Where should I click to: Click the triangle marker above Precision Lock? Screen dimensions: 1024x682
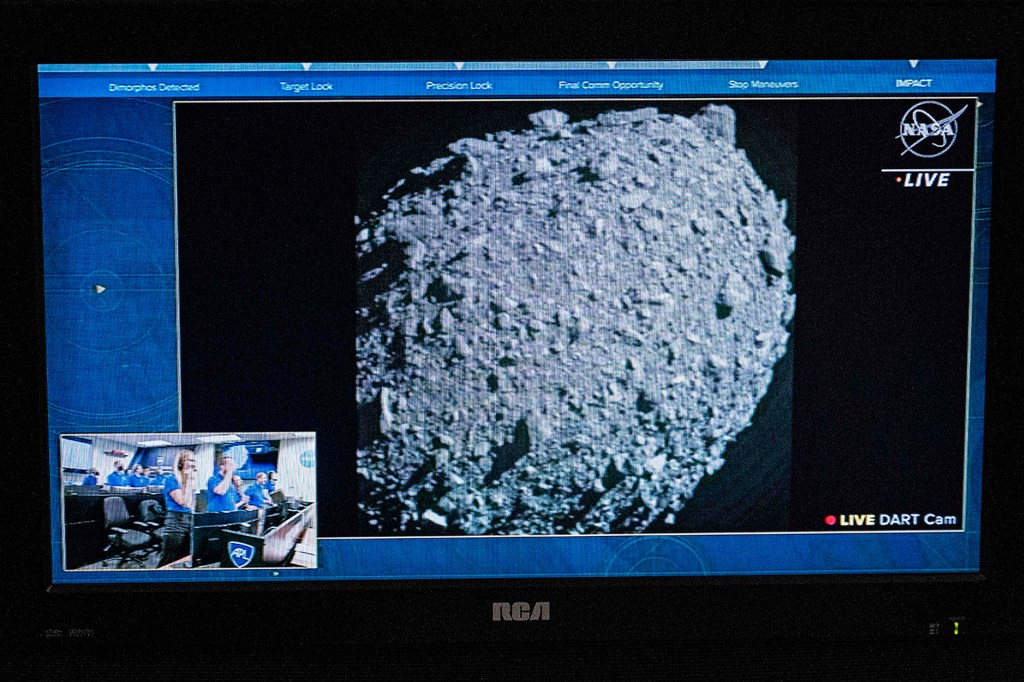click(459, 67)
